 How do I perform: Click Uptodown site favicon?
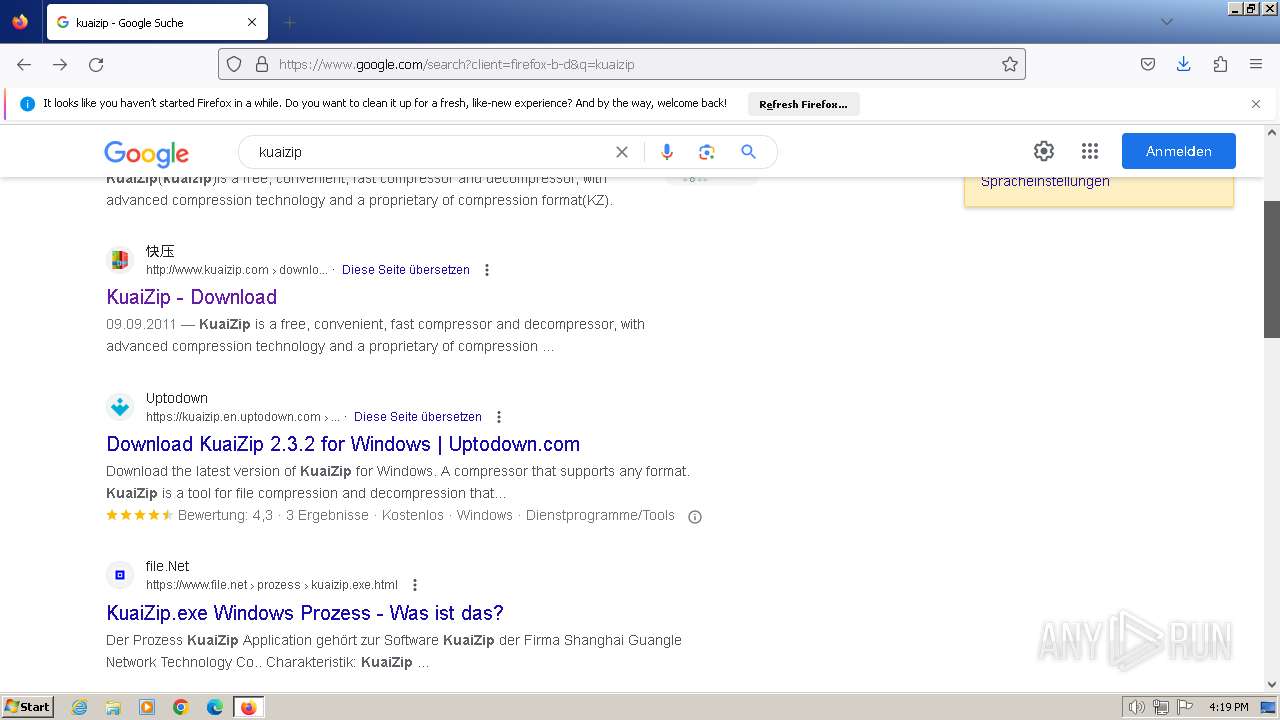(x=120, y=407)
